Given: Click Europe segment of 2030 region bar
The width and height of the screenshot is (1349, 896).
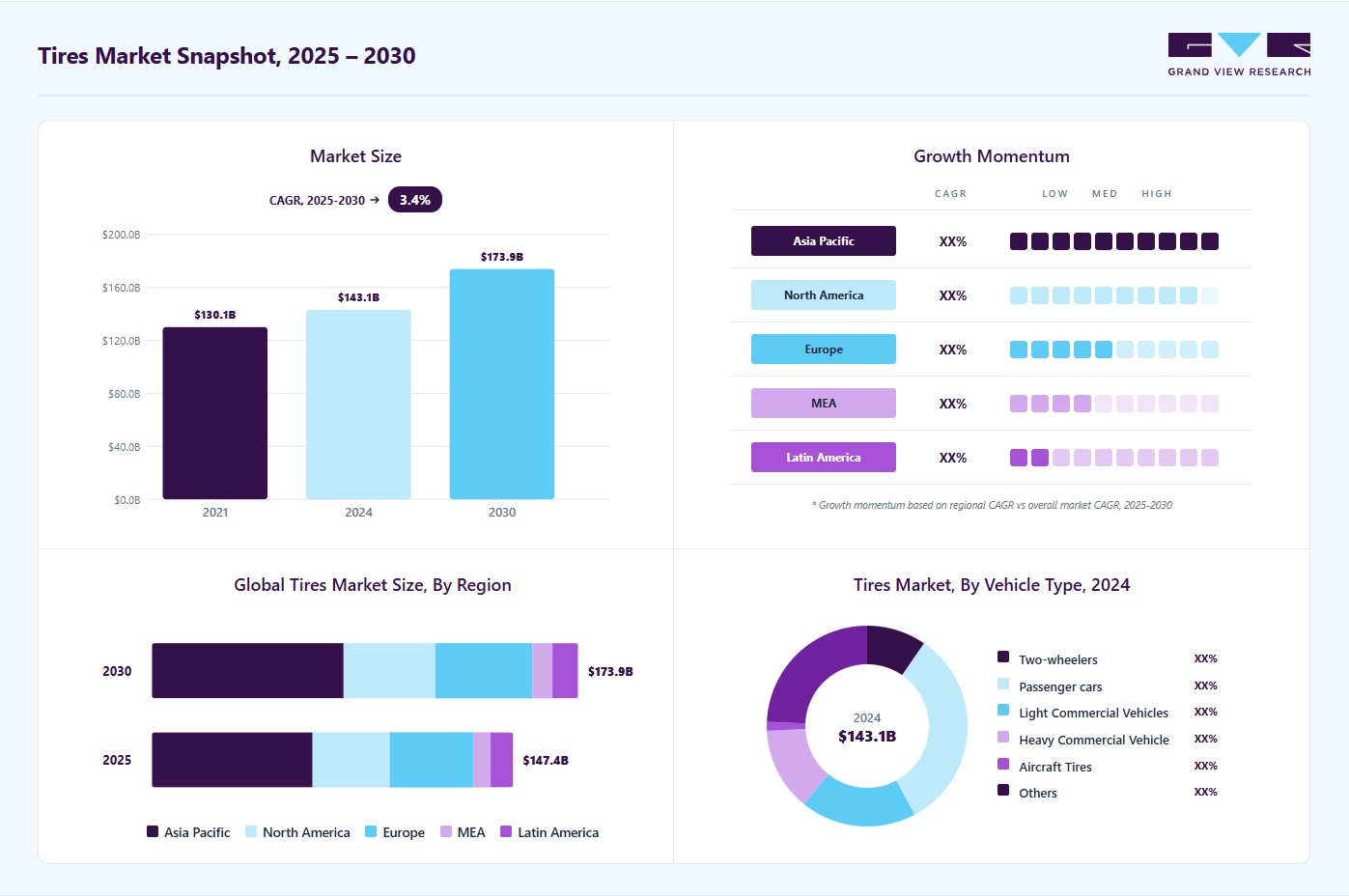Looking at the screenshot, I should [x=484, y=671].
